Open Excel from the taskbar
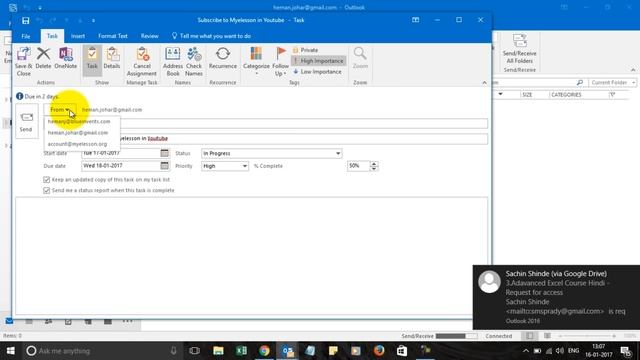Viewport: 640px width, 360px height. point(241,351)
